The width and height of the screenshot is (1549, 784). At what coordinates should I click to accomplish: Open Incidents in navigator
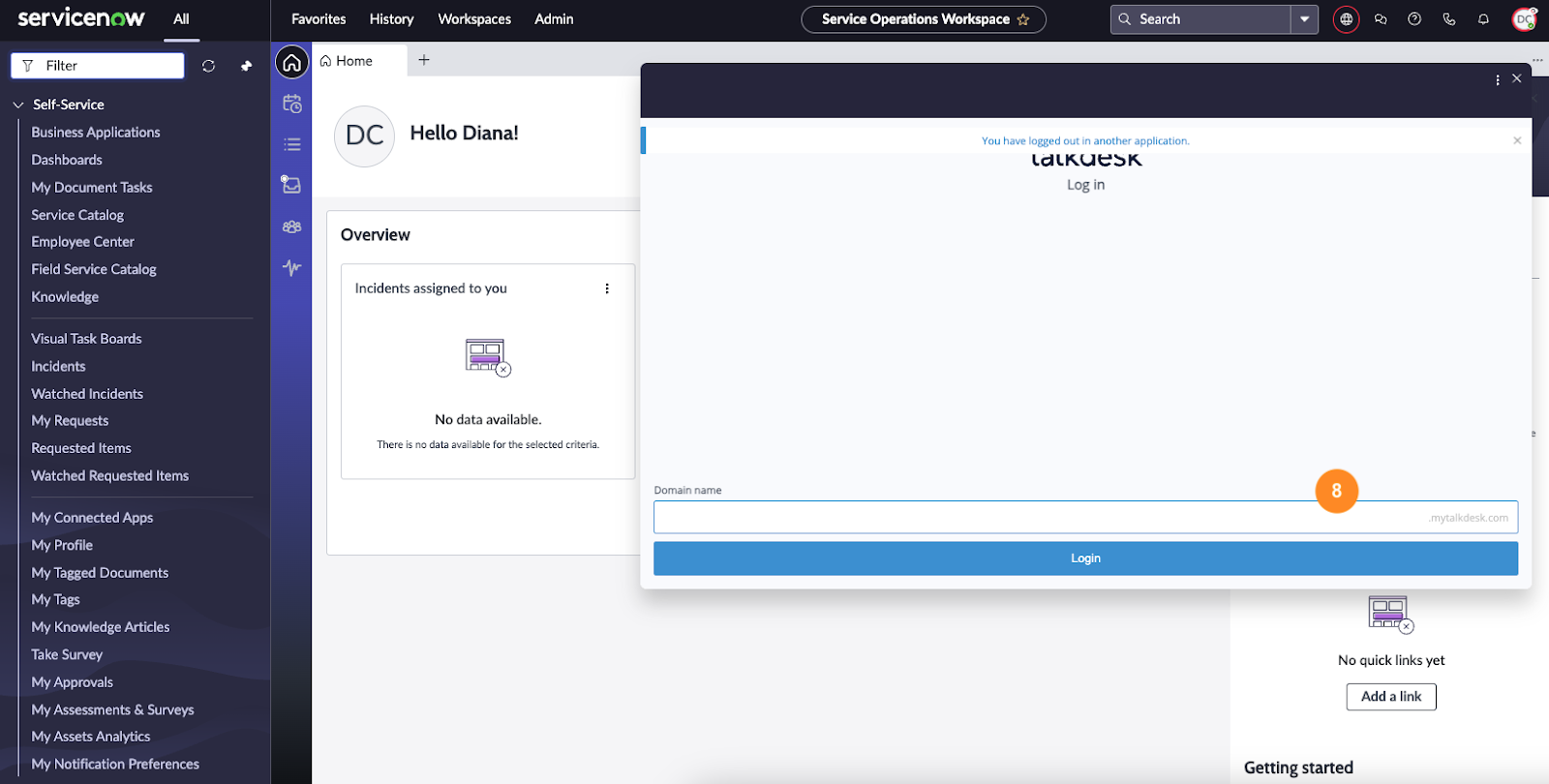[58, 367]
